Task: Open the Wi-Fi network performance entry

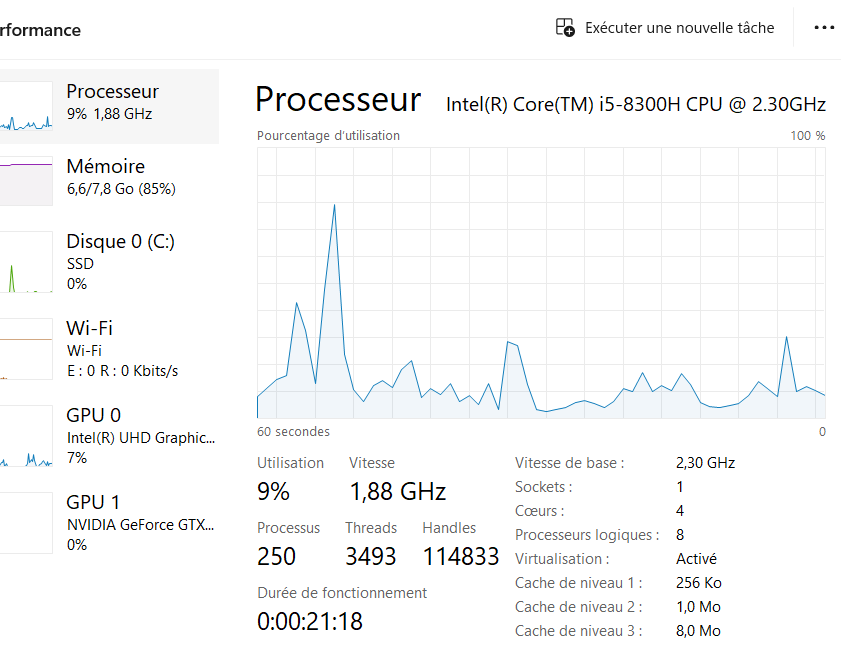Action: coord(89,329)
